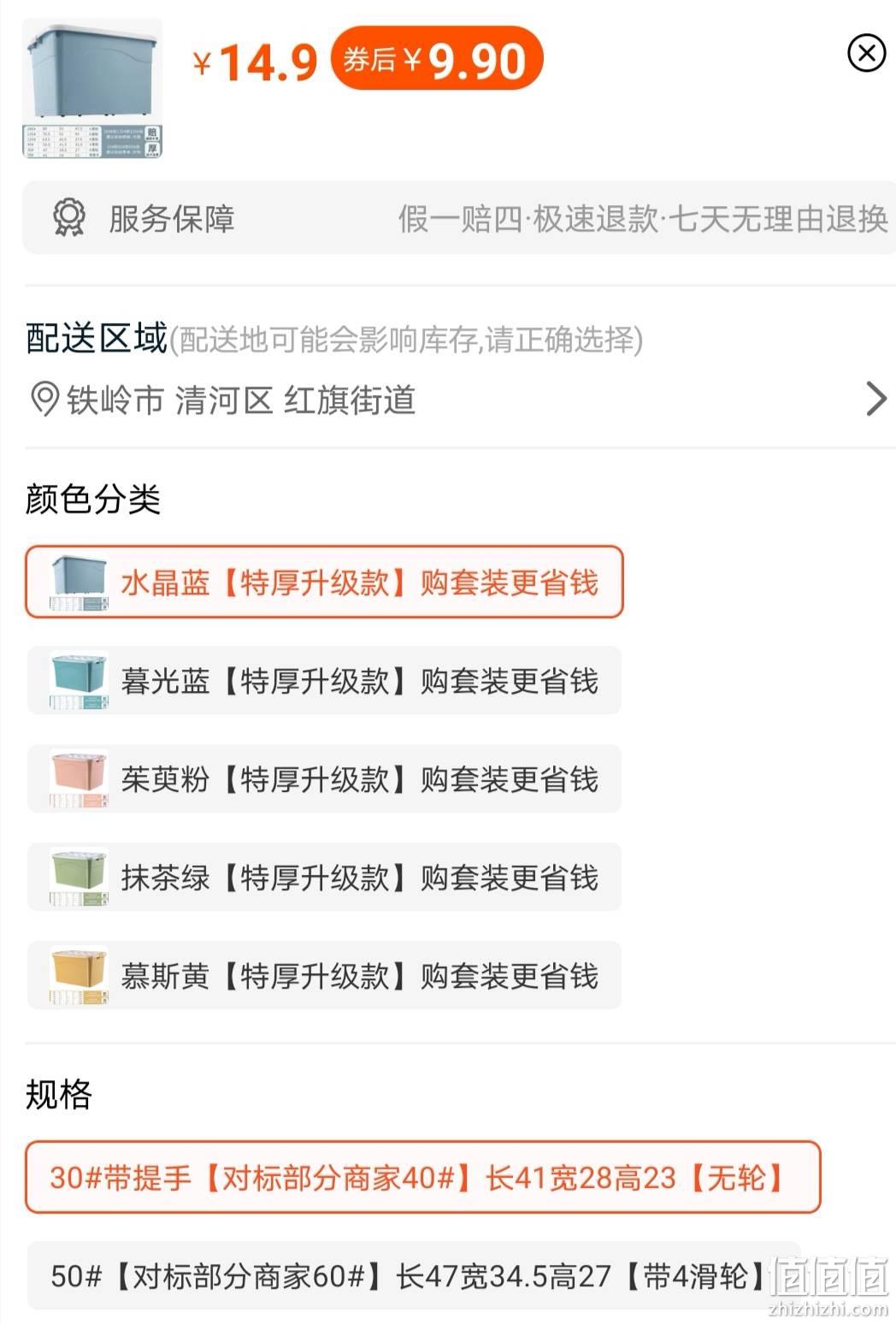Open 服务保障 service guarantee details

(459, 218)
